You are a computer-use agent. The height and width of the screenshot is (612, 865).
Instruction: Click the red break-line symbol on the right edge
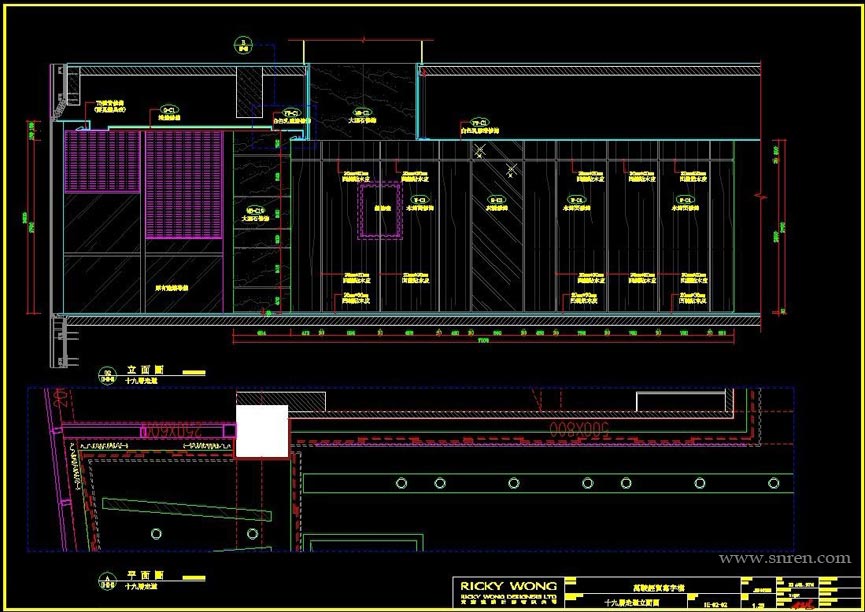762,195
